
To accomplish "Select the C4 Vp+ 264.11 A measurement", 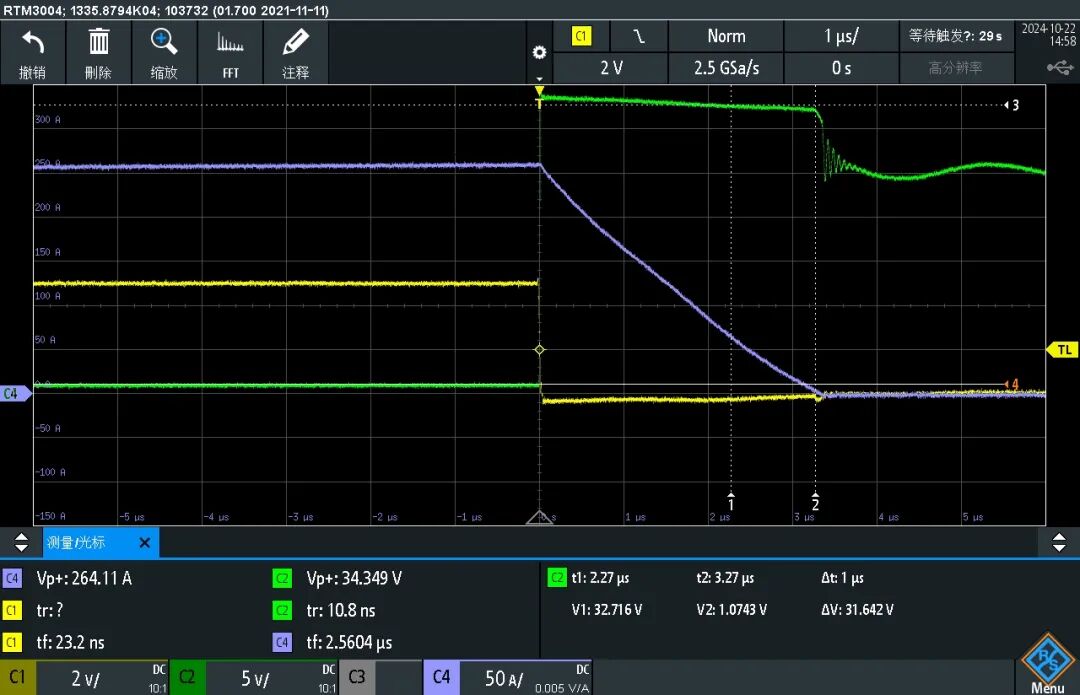I will 84,579.
